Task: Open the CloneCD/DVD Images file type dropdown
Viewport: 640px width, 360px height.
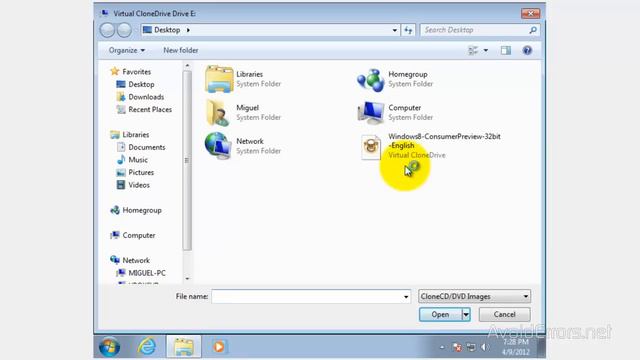Action: (474, 296)
